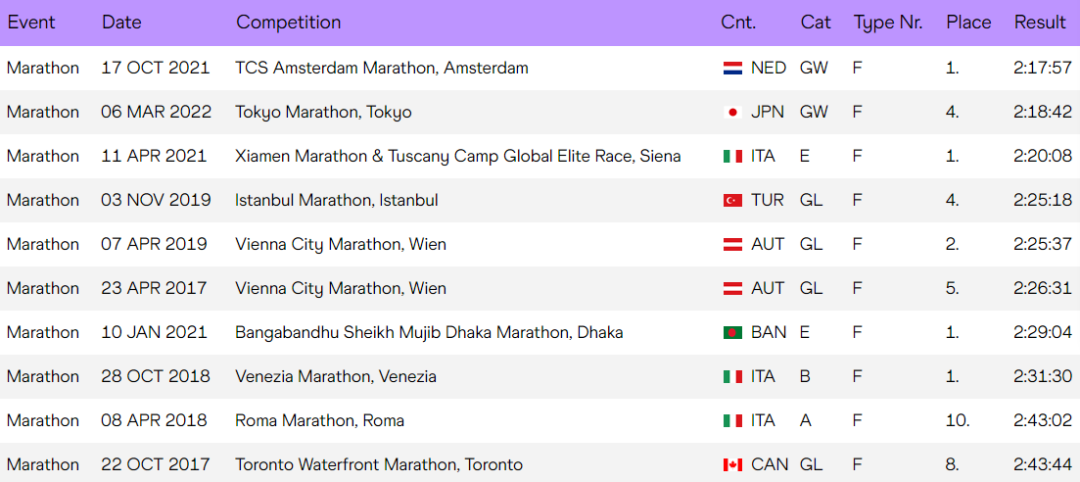Sort by the Date column header
Image resolution: width=1080 pixels, height=482 pixels.
pyautogui.click(x=121, y=22)
